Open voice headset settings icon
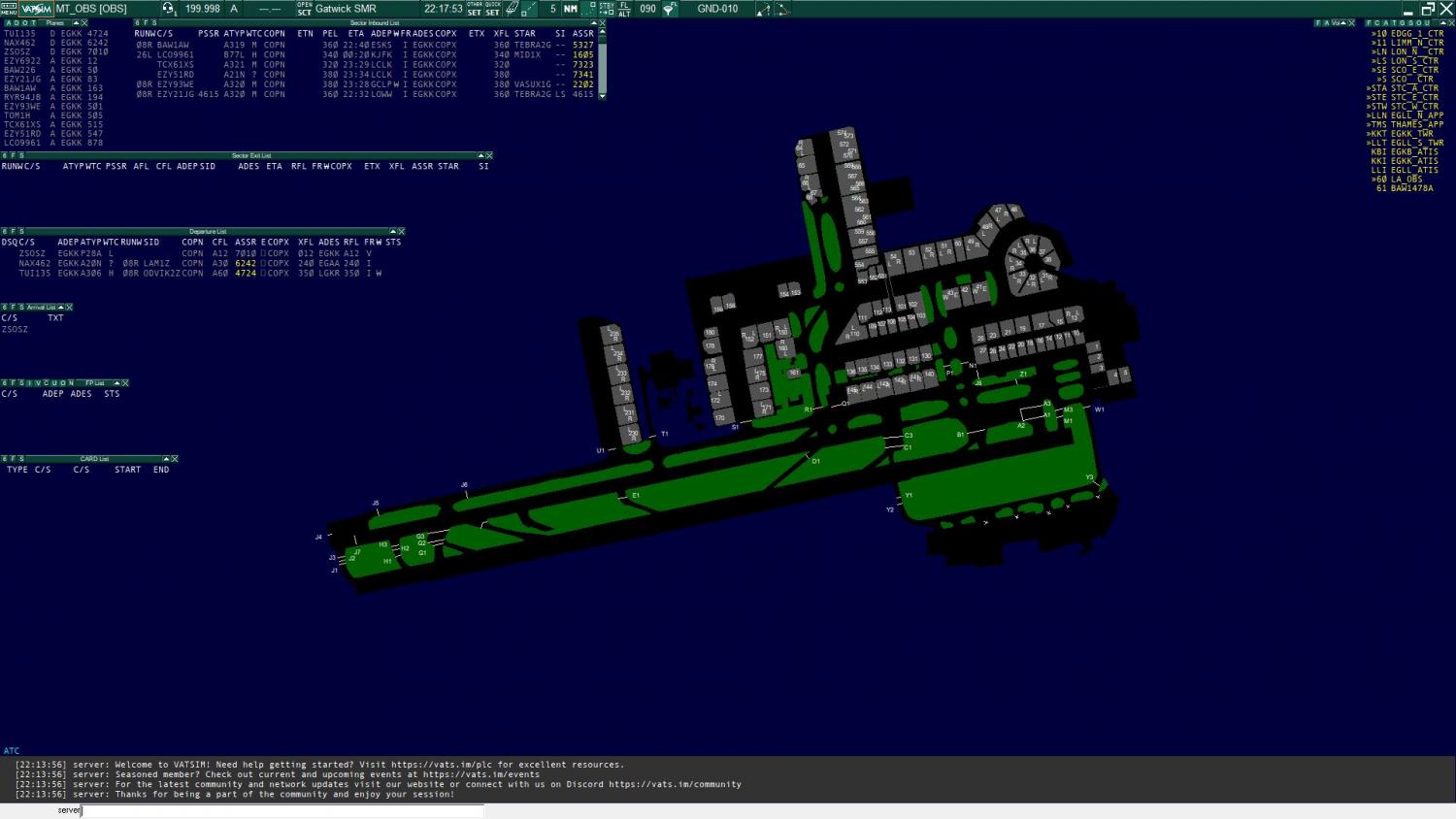This screenshot has height=819, width=1456. [x=169, y=9]
